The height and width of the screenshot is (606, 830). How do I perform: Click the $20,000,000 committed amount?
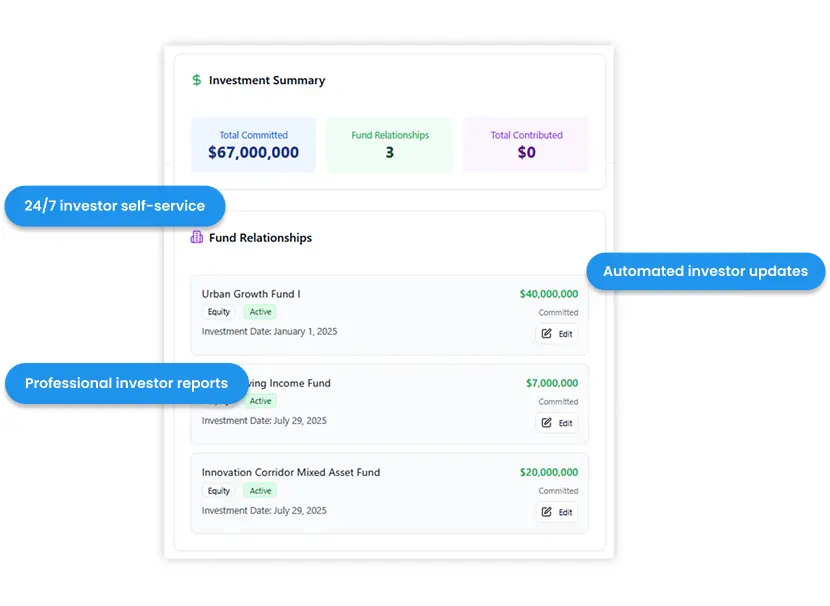point(548,472)
